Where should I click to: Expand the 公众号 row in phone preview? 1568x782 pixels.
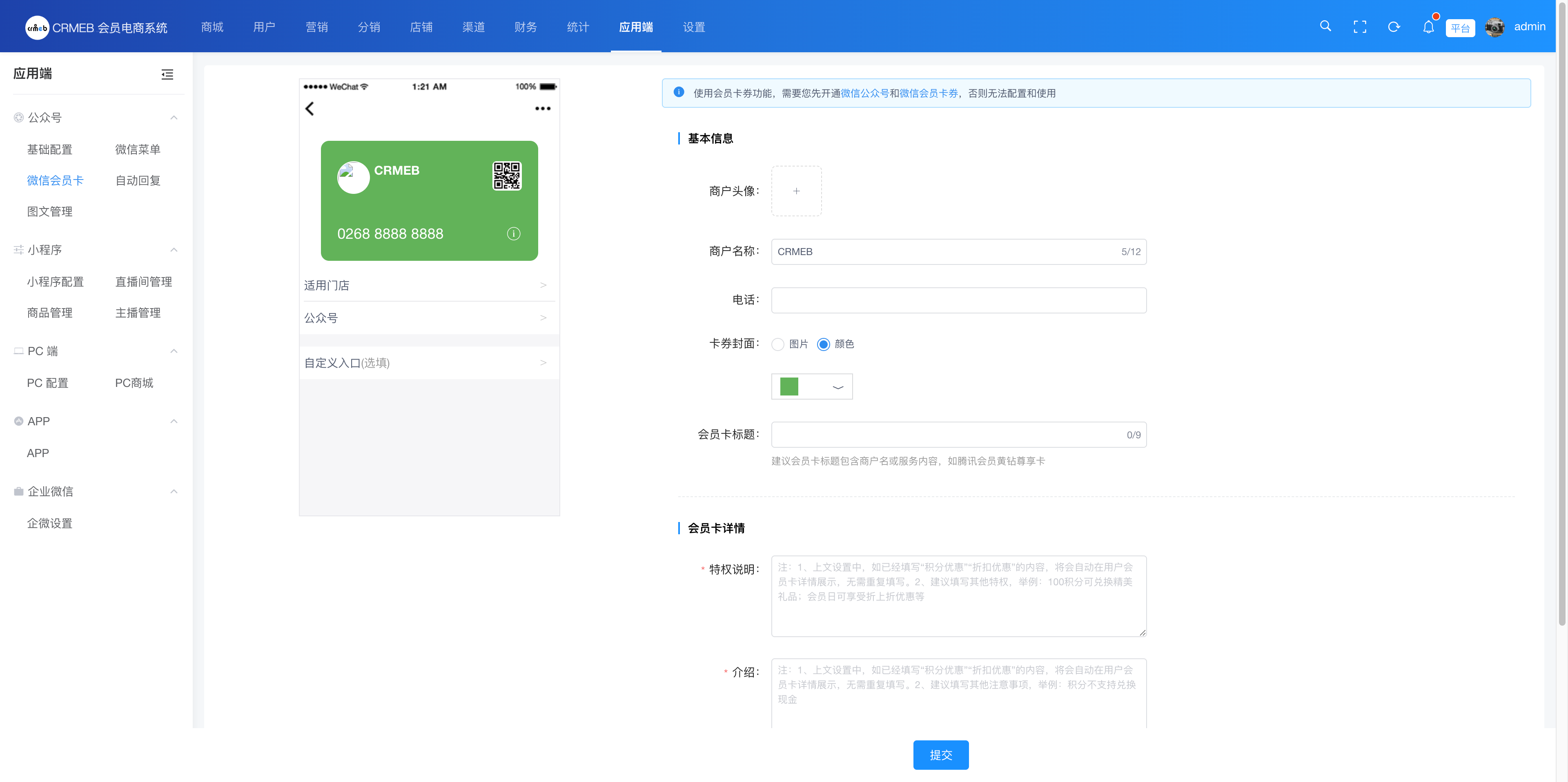coord(429,318)
